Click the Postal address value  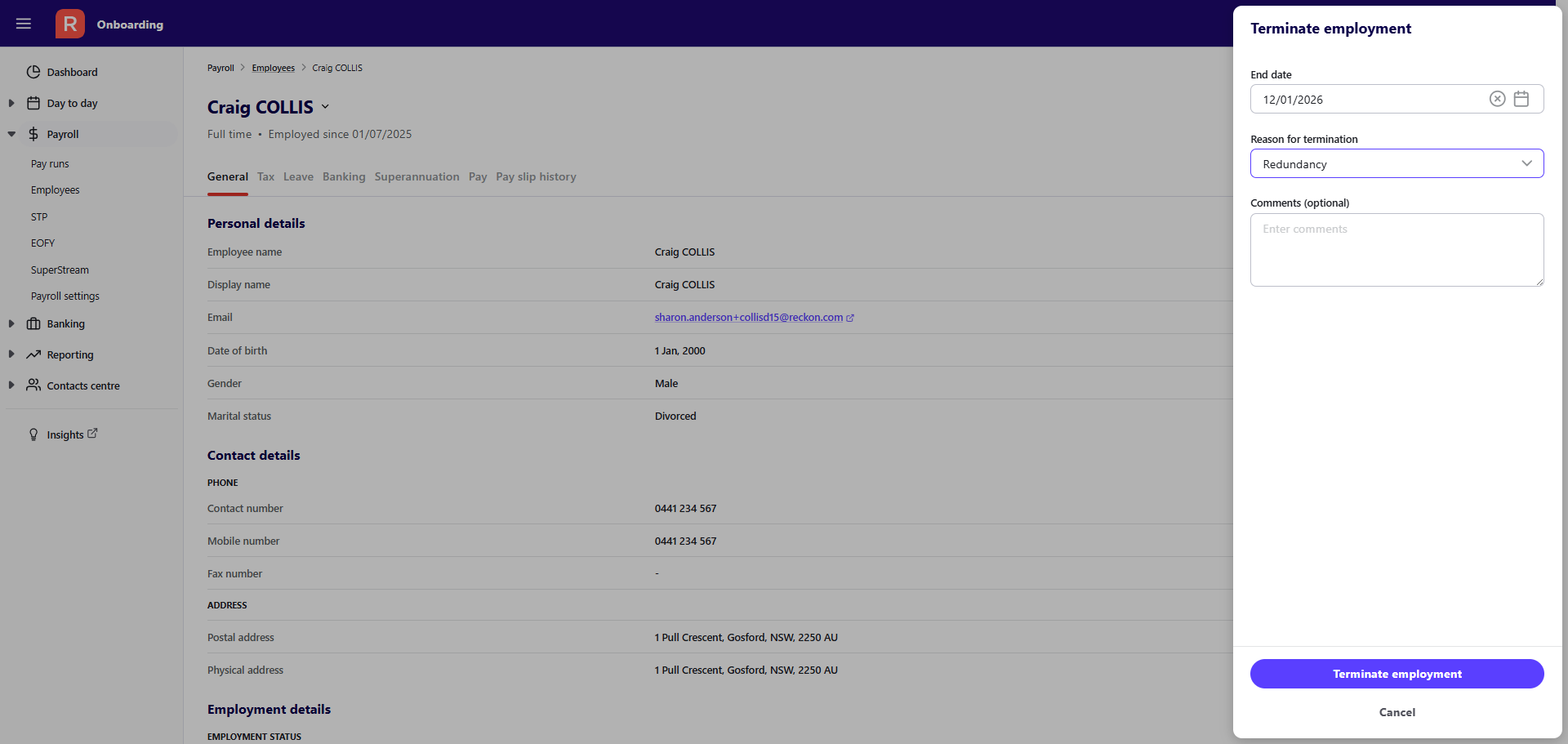point(746,637)
